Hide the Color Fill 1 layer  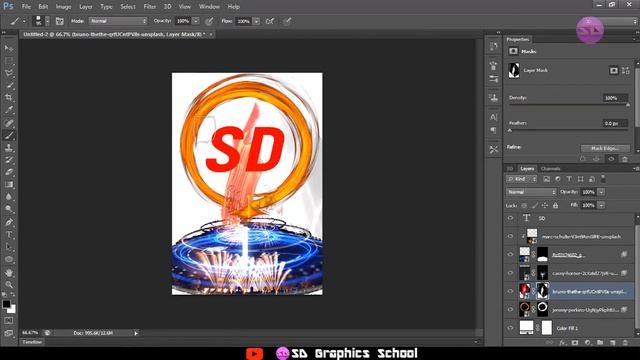click(510, 328)
